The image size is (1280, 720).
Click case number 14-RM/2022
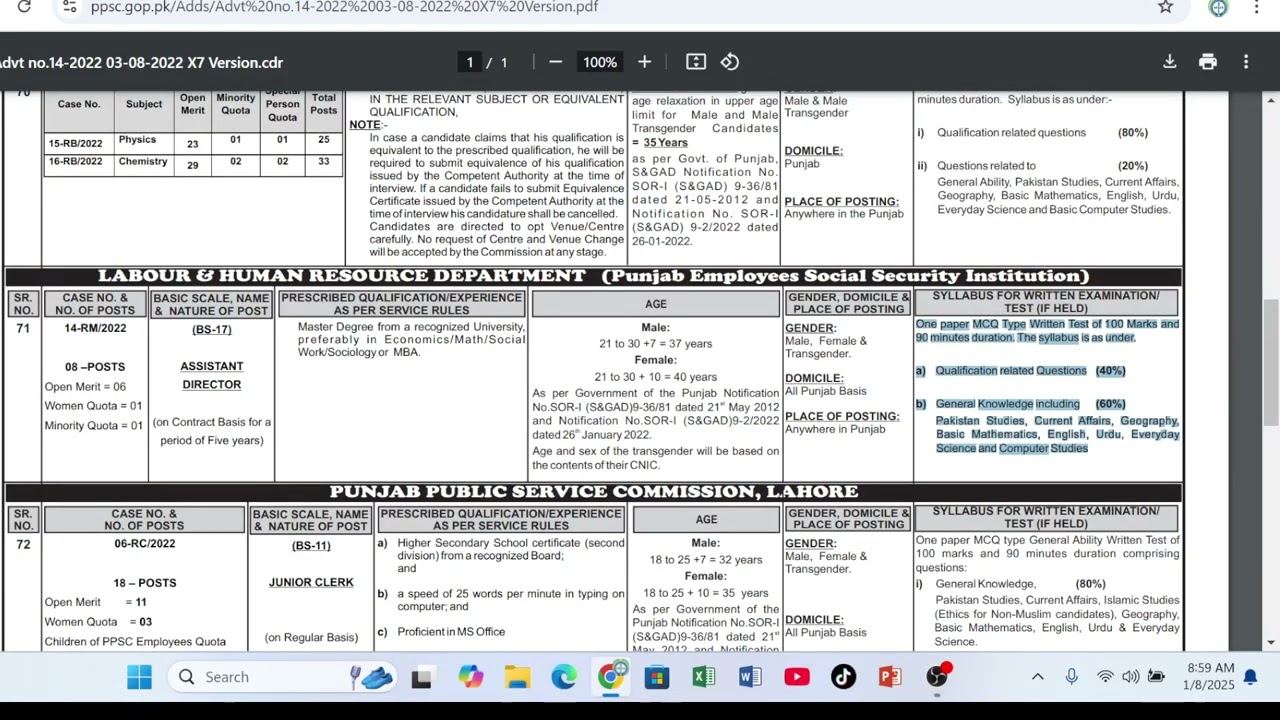click(95, 329)
